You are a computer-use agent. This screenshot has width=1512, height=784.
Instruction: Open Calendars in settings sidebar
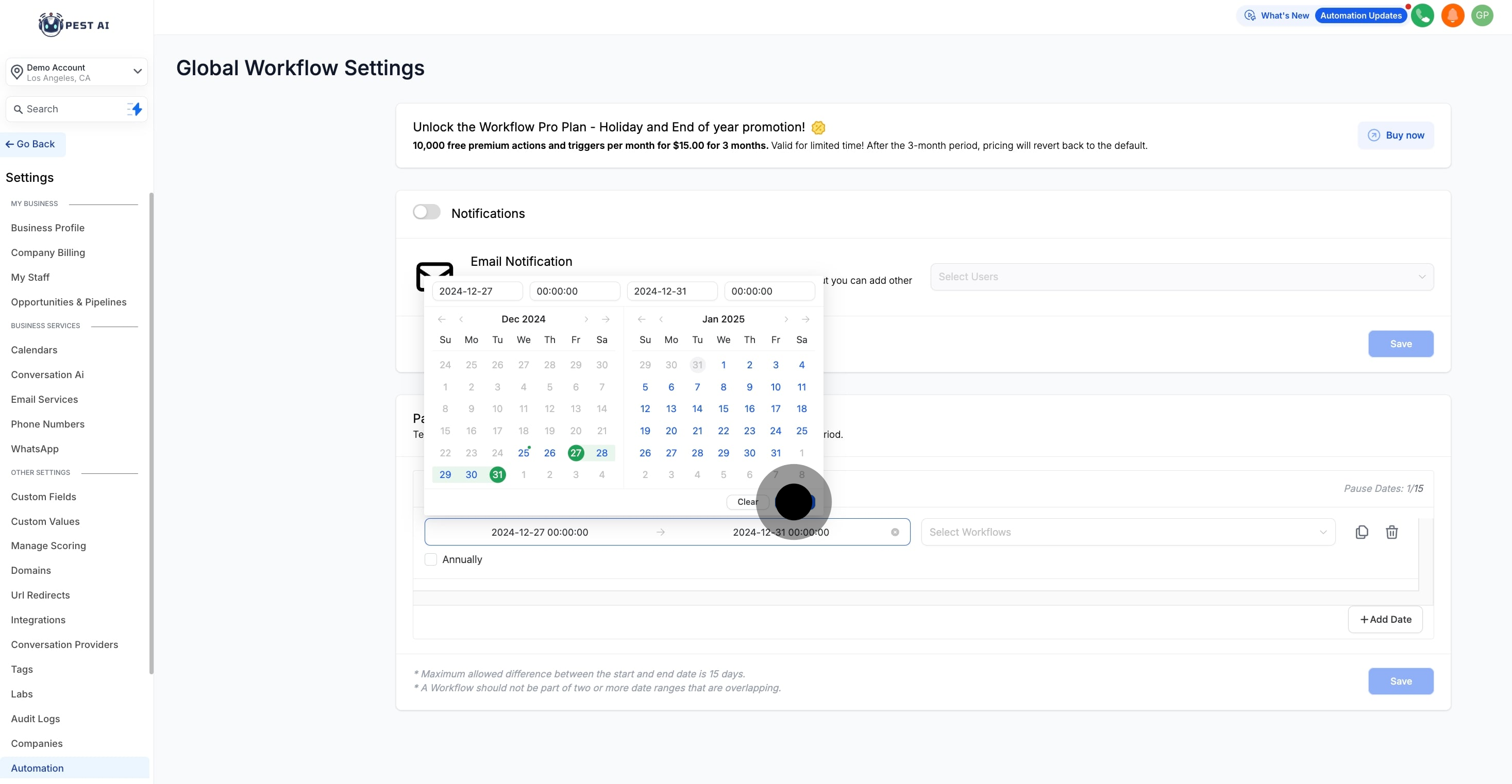coord(34,350)
